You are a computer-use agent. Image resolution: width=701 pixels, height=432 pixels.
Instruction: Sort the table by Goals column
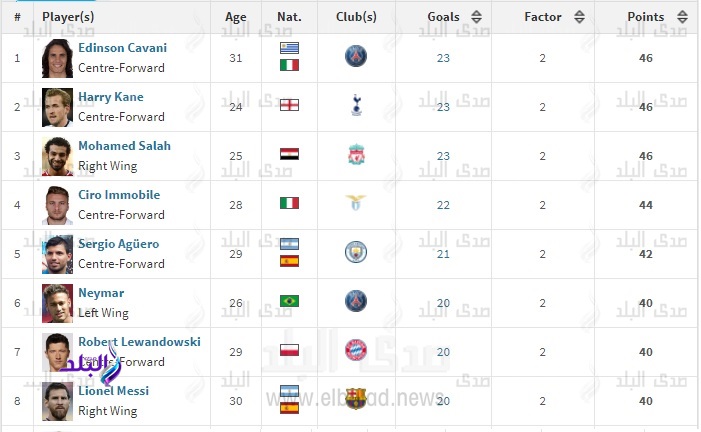476,17
